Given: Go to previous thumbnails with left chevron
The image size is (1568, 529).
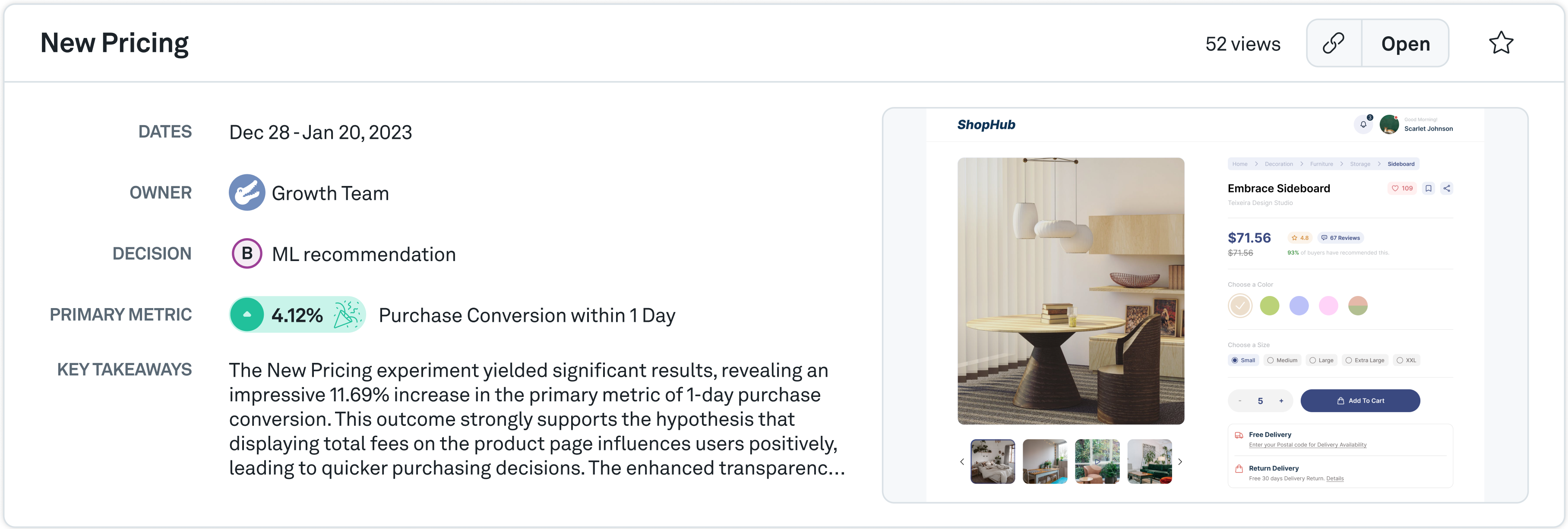Looking at the screenshot, I should pyautogui.click(x=962, y=462).
